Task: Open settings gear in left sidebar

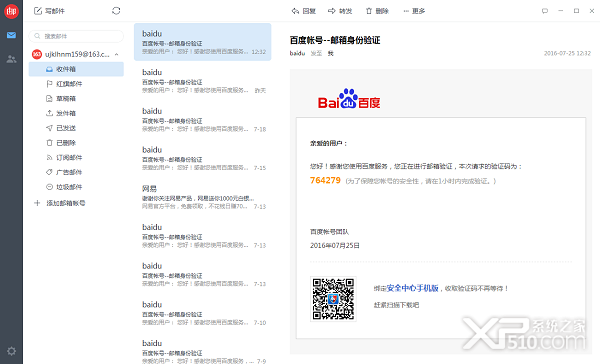Action: (11, 351)
